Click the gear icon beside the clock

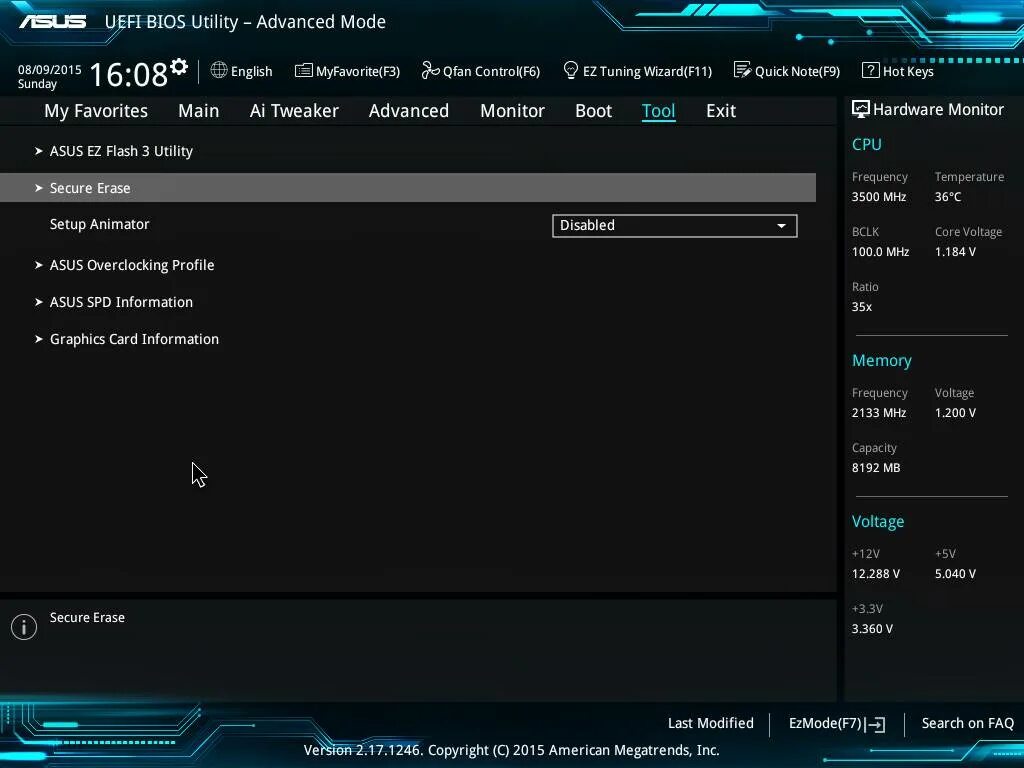pos(179,67)
